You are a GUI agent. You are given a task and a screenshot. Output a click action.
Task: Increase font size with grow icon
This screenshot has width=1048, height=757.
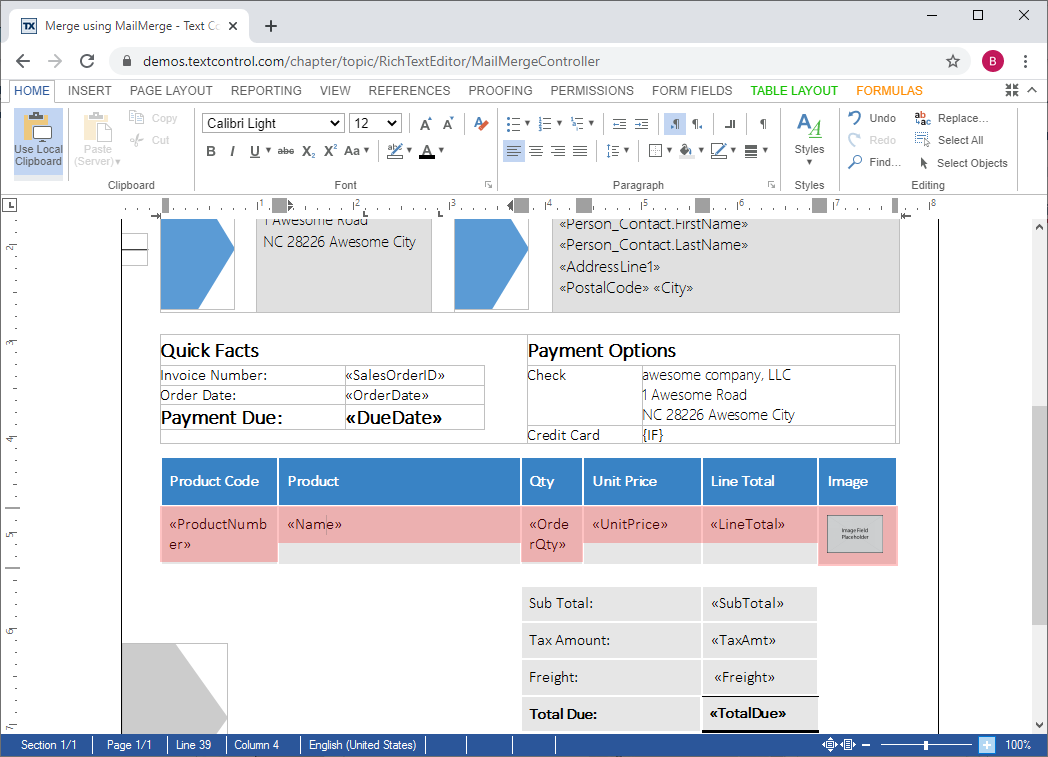coord(426,124)
